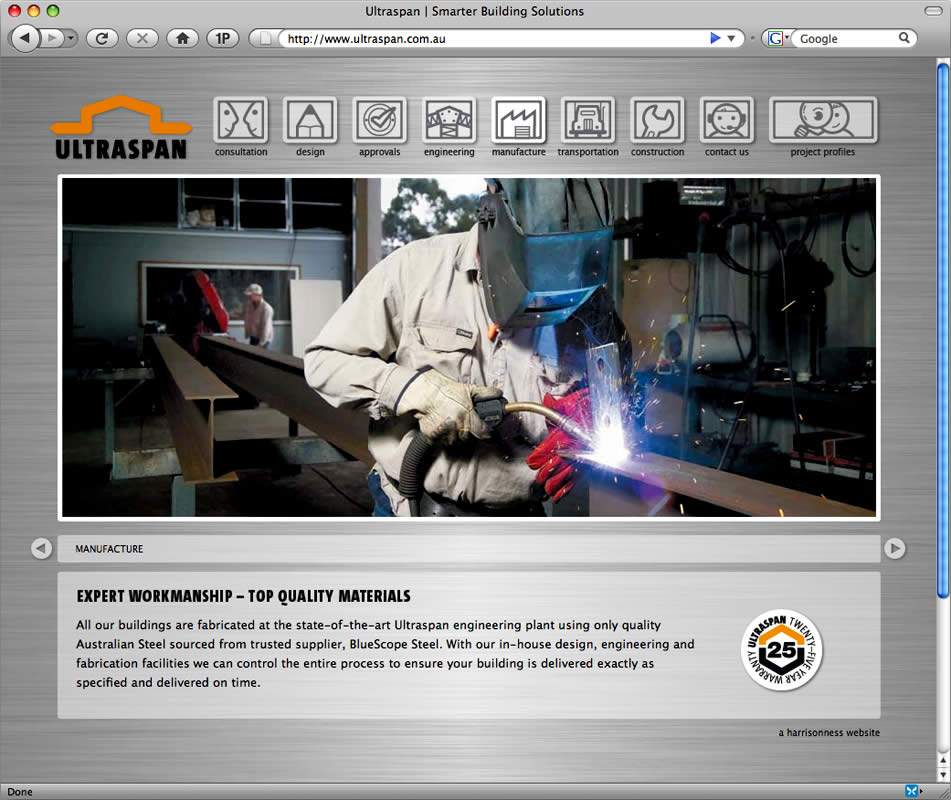Show previous section with left arrow
This screenshot has width=951, height=800.
point(41,548)
